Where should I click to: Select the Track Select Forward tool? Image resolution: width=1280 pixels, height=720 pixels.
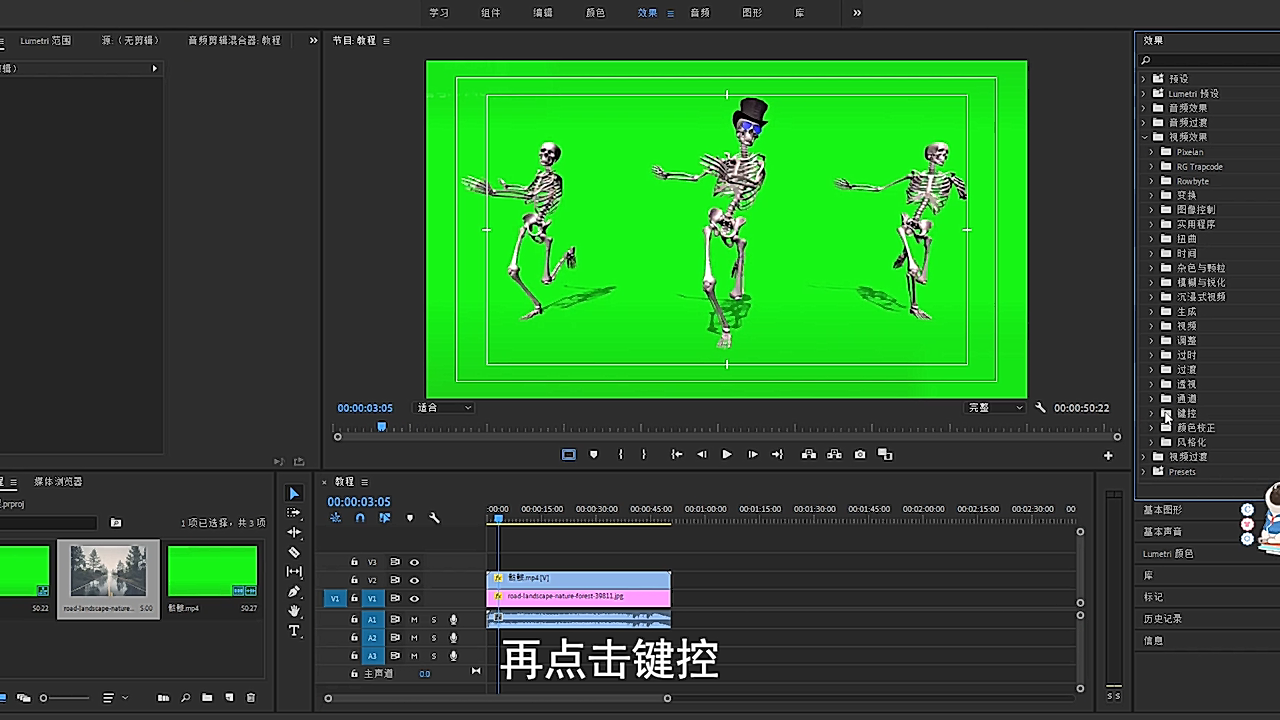(294, 512)
